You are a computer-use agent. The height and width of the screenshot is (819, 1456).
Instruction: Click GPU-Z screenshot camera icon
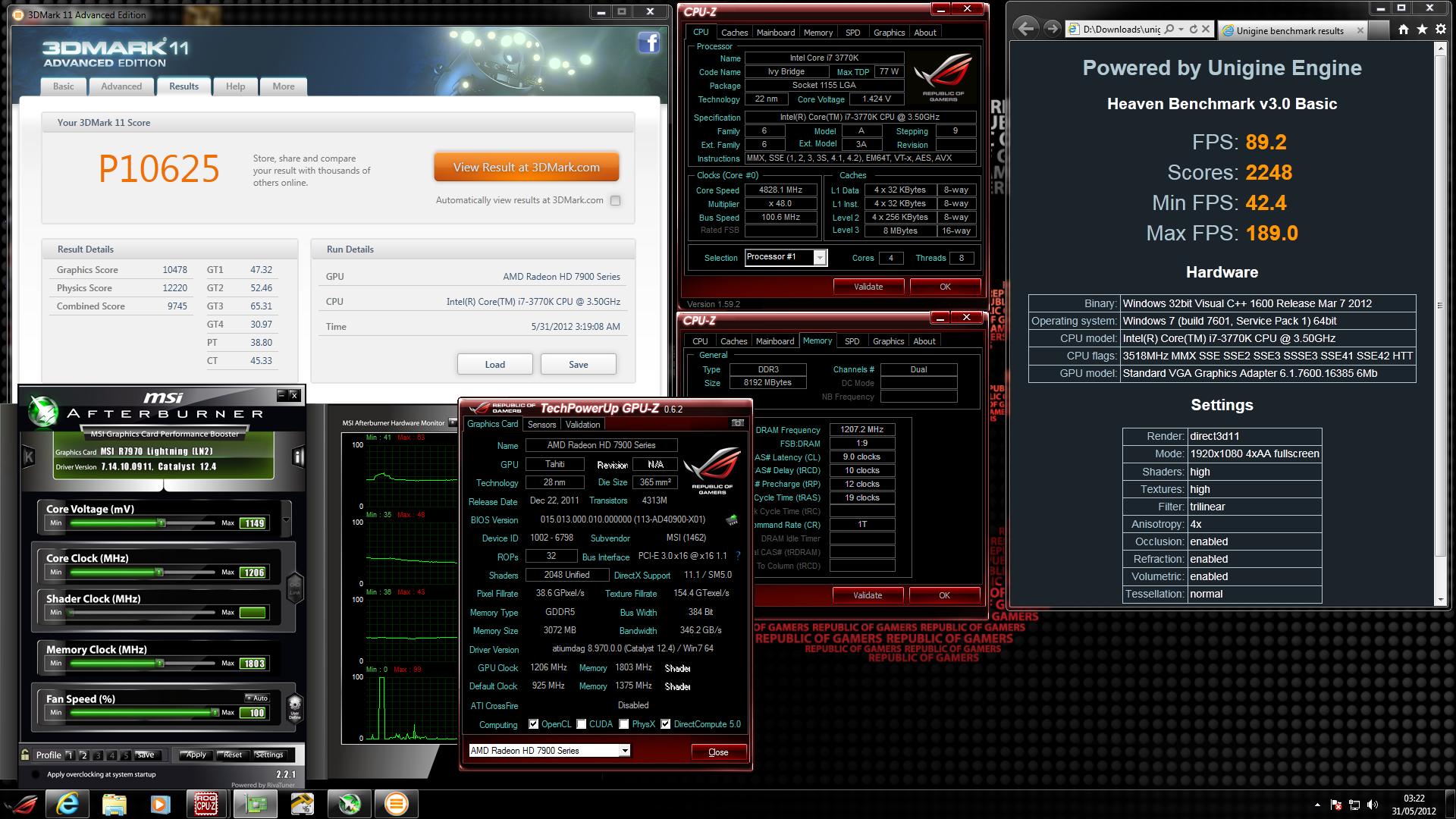737,423
